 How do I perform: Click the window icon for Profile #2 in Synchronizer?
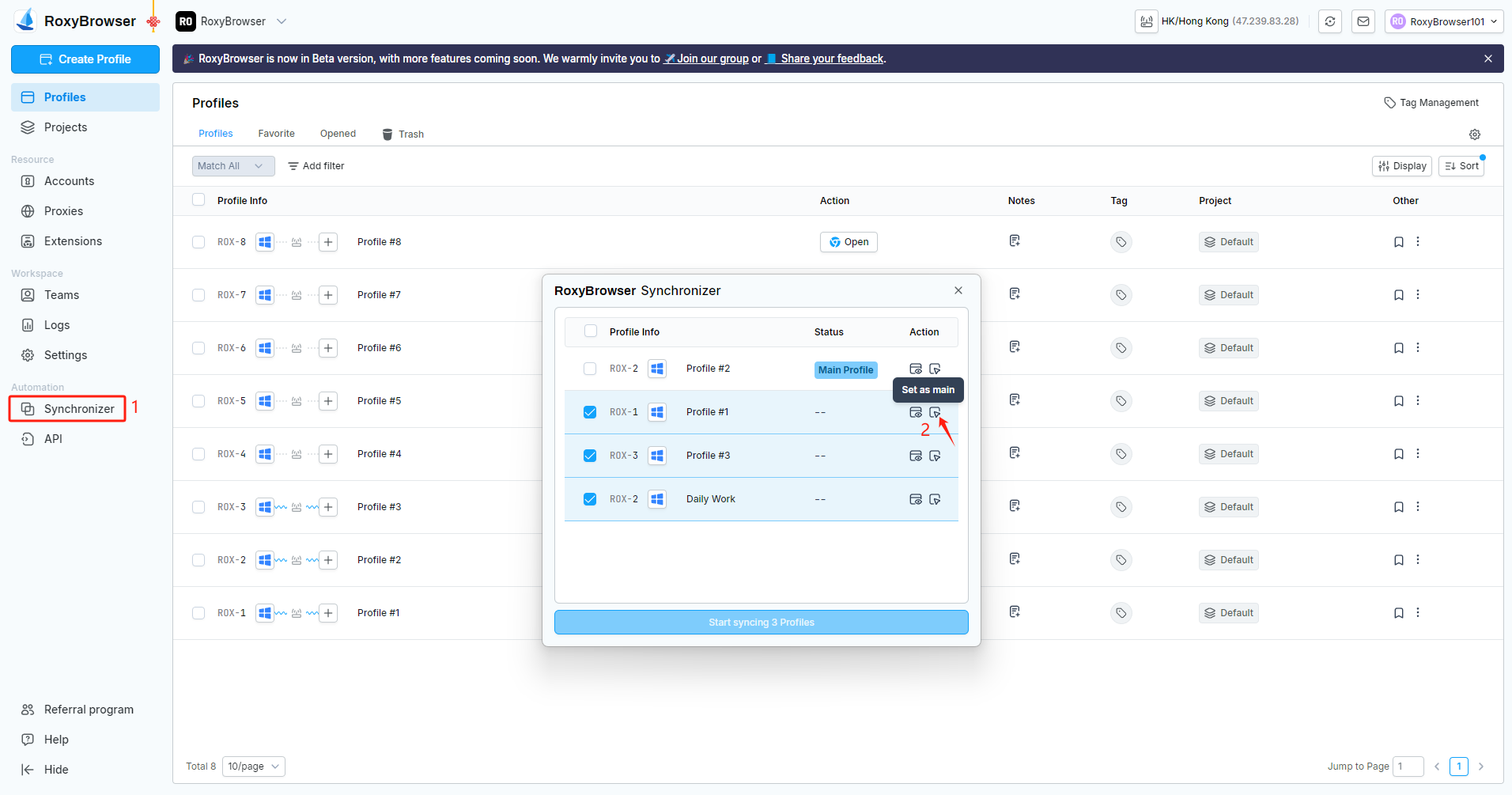click(916, 369)
